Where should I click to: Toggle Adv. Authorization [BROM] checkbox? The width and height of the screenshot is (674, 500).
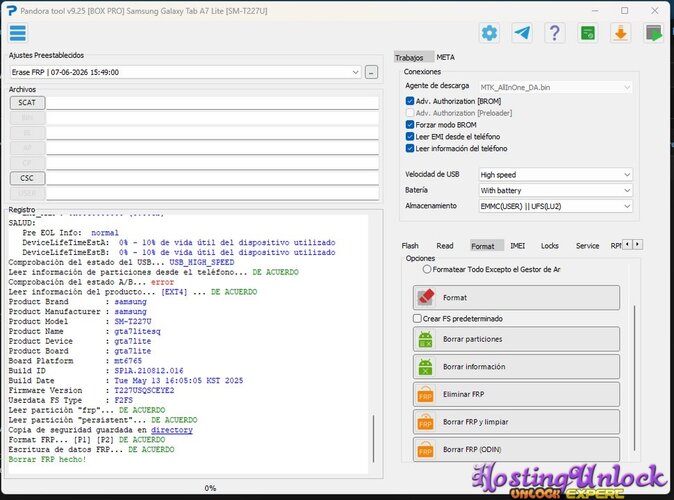pos(410,101)
